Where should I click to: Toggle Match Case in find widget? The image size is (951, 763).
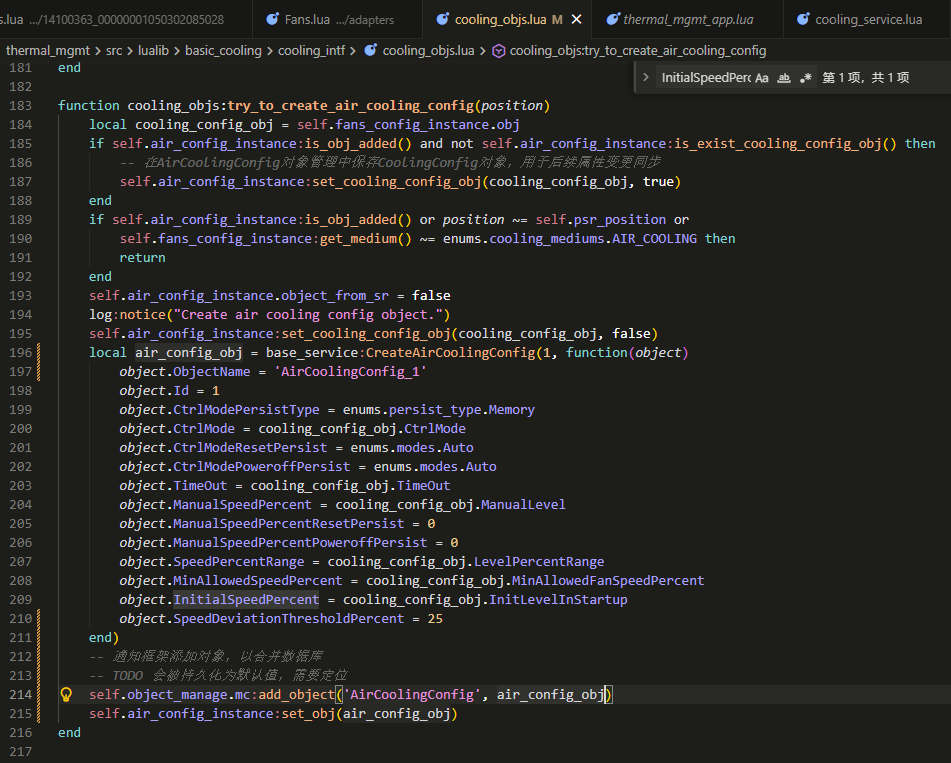(x=762, y=78)
